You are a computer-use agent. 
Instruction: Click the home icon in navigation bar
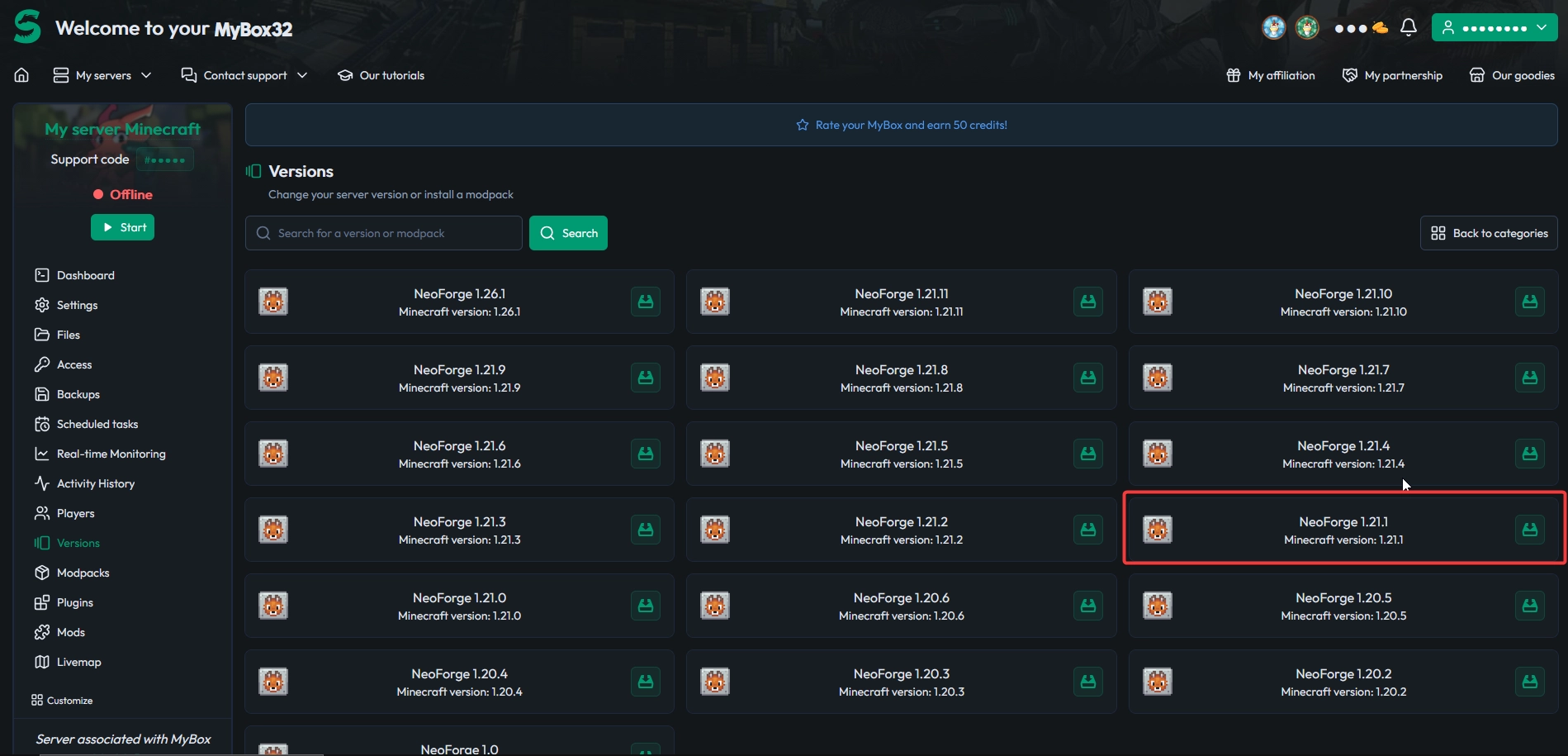tap(21, 75)
